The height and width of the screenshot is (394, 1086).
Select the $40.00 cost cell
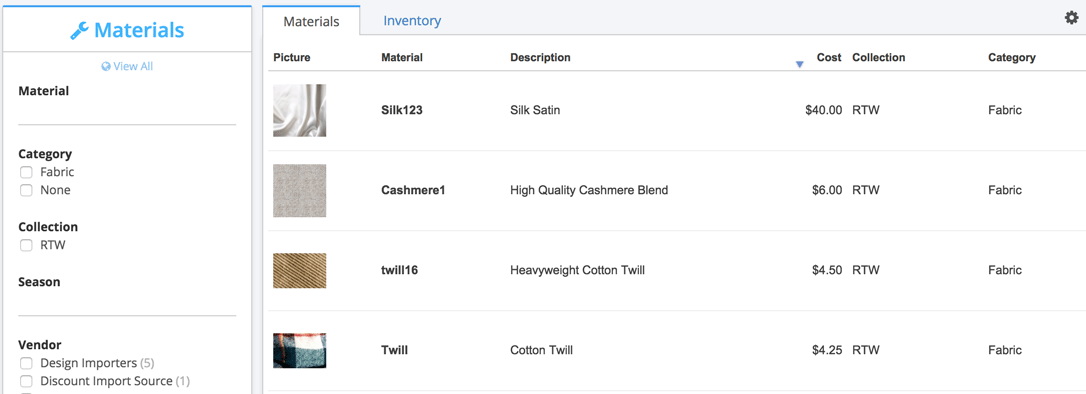tap(824, 110)
